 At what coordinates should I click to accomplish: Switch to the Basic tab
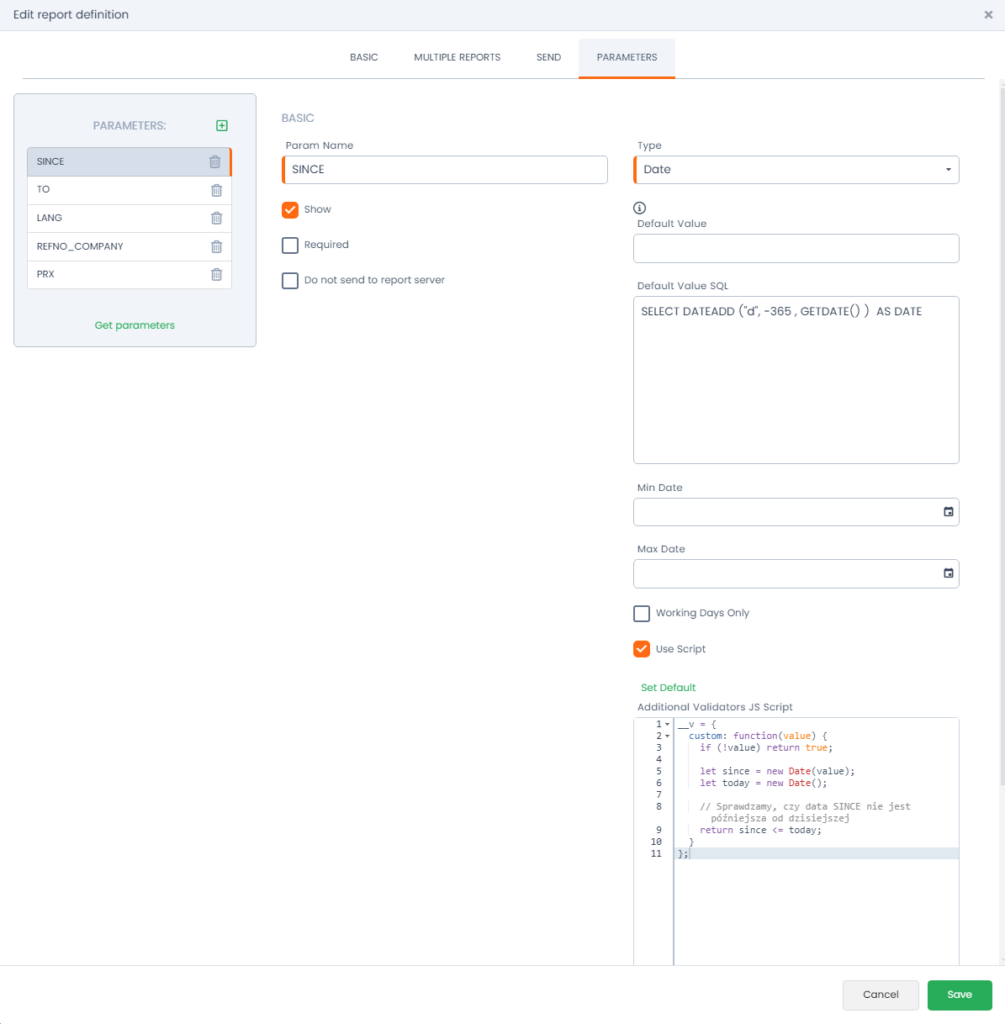coord(364,58)
